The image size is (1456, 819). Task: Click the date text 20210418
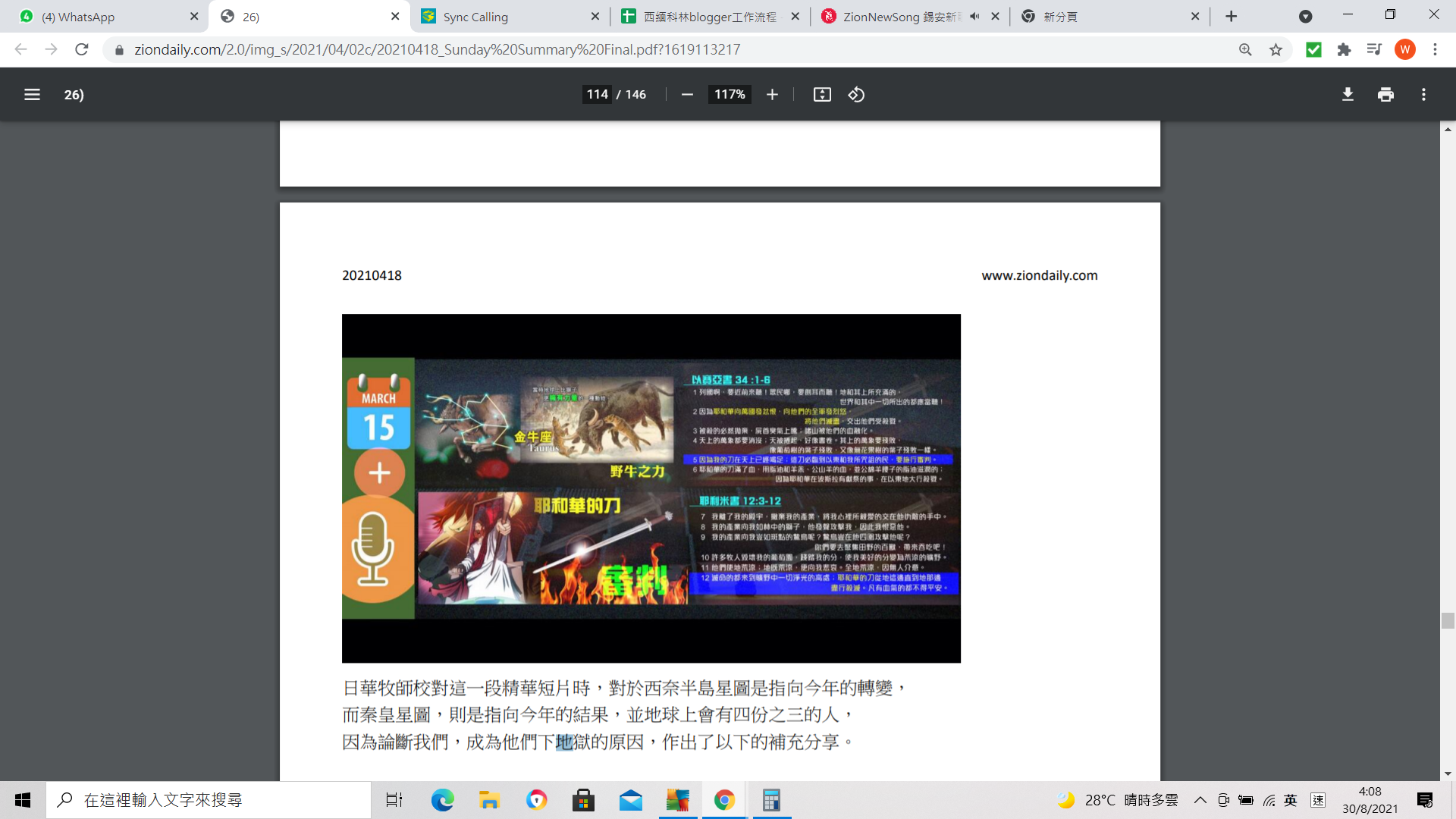372,275
